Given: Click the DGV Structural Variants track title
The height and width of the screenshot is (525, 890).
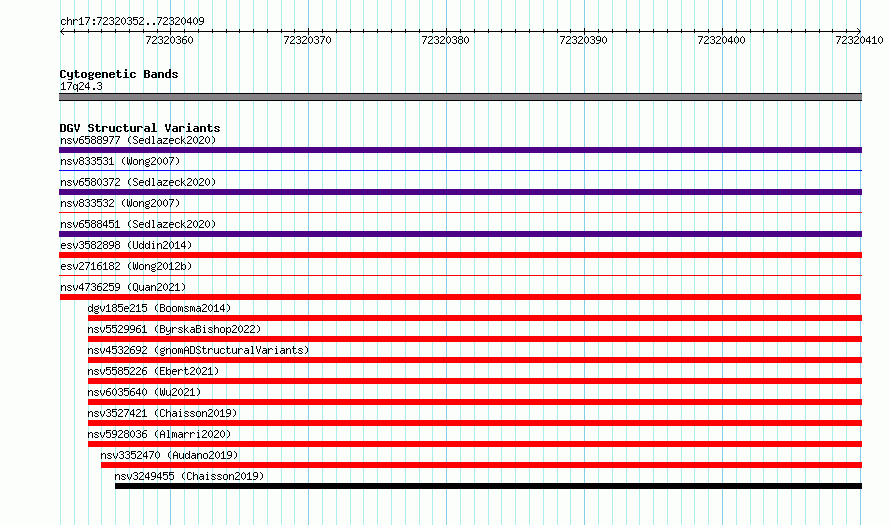Looking at the screenshot, I should (x=140, y=128).
